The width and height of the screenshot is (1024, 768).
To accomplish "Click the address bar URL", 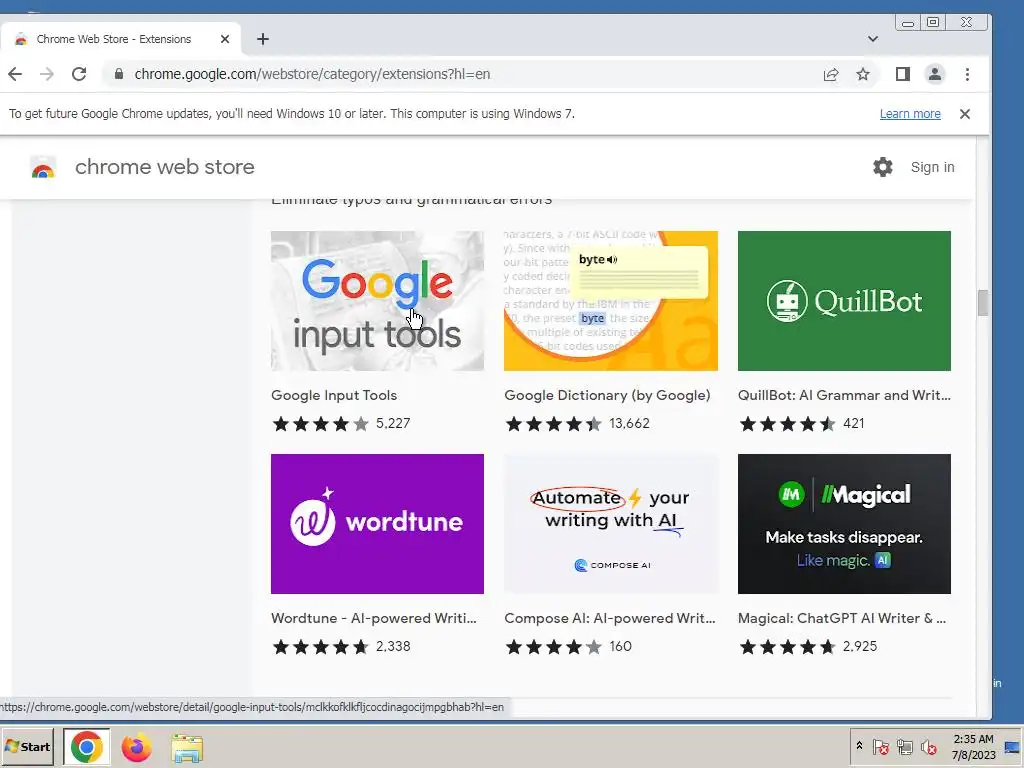I will (312, 74).
